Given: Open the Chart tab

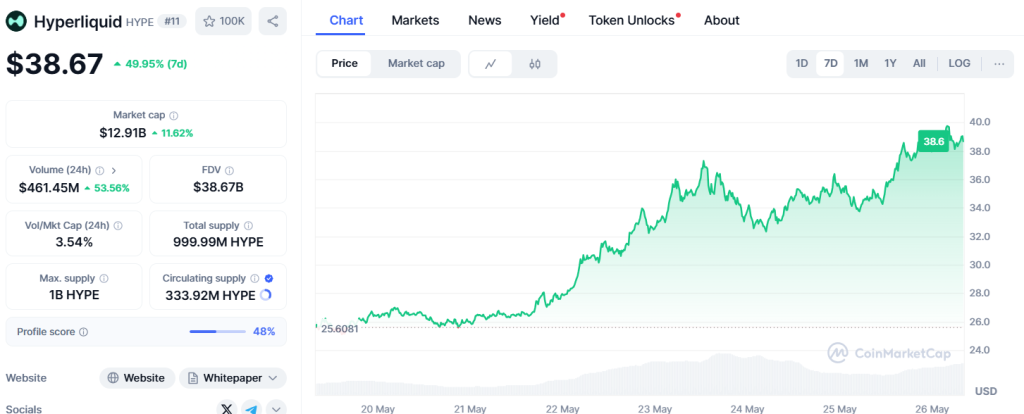Looking at the screenshot, I should click(346, 20).
